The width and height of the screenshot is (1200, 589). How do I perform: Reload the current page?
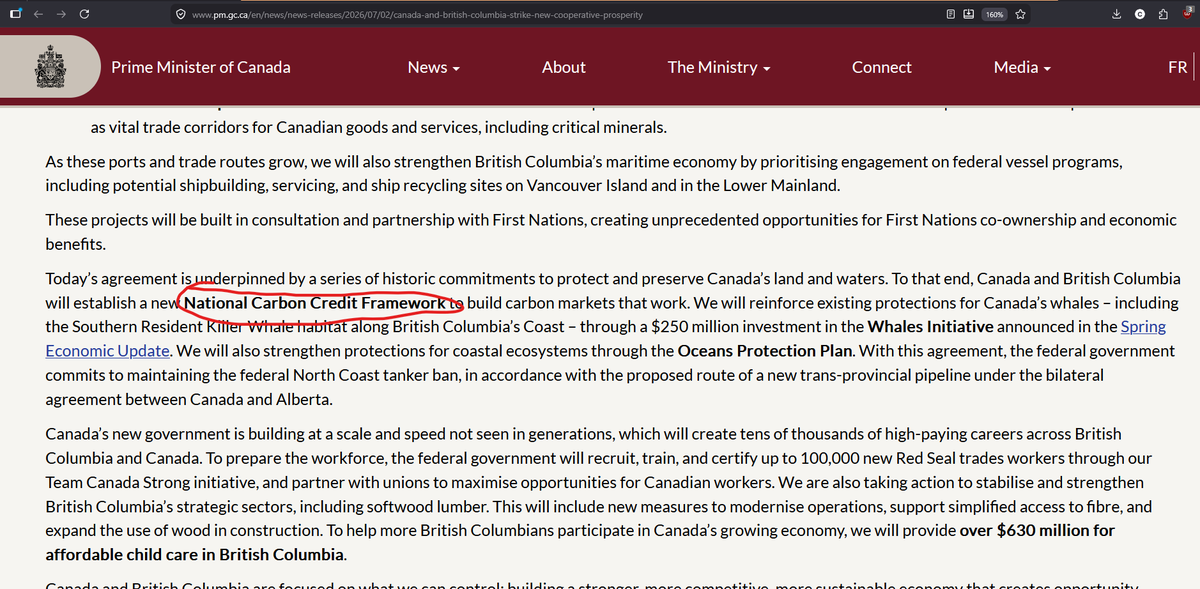pyautogui.click(x=84, y=14)
